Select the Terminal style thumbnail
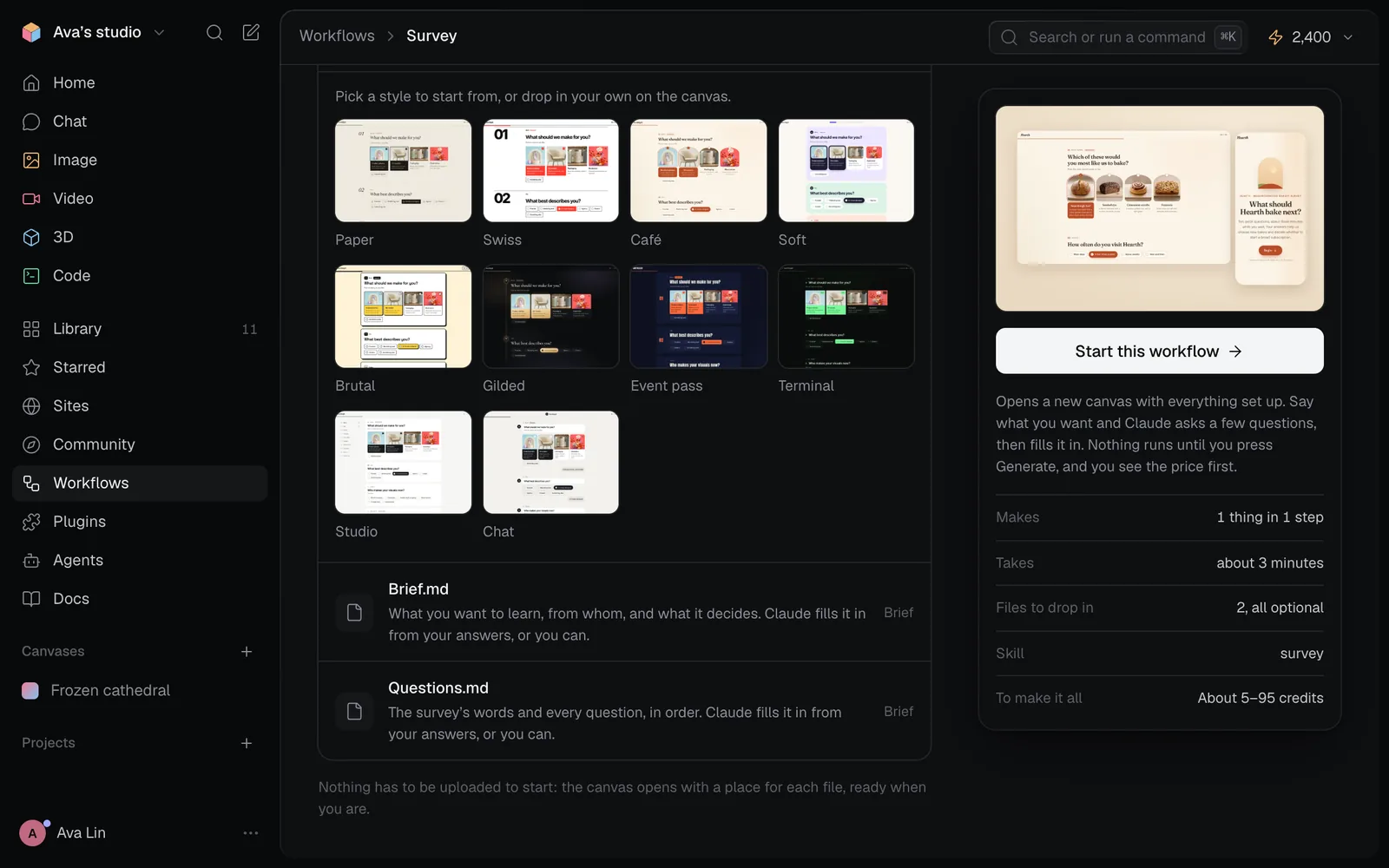The width and height of the screenshot is (1389, 868). [846, 316]
